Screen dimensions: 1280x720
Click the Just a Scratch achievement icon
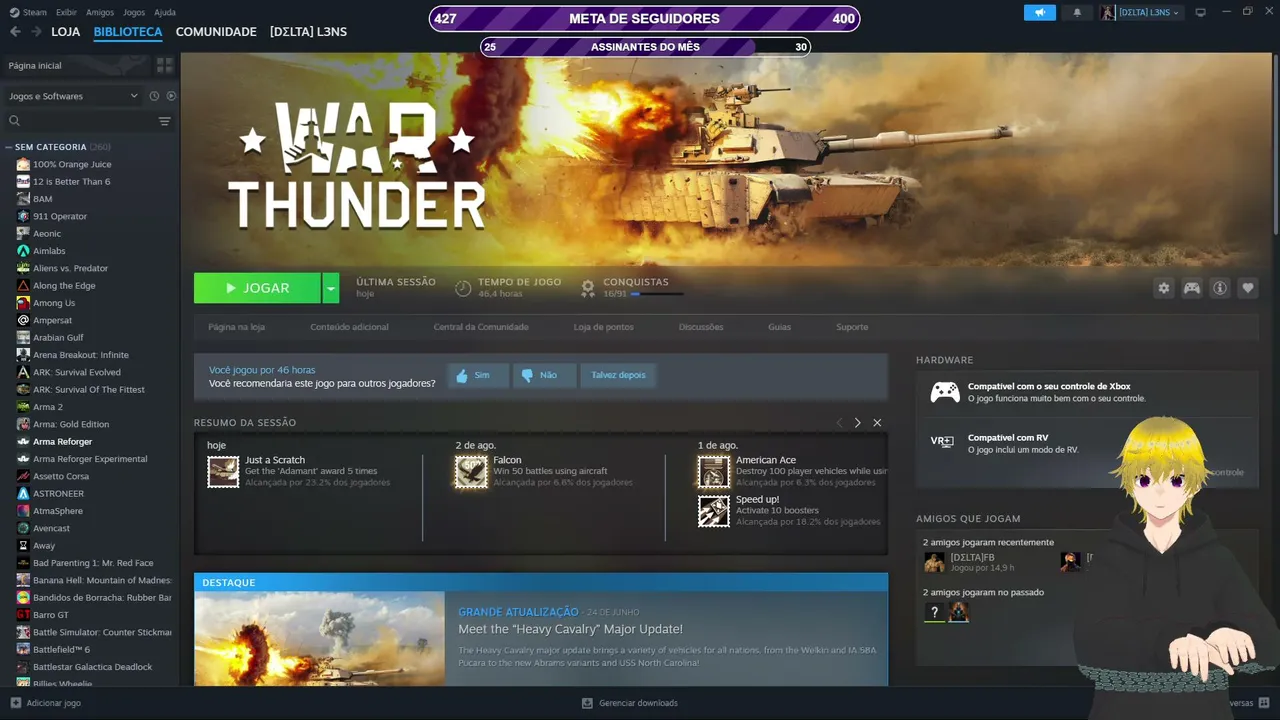223,472
